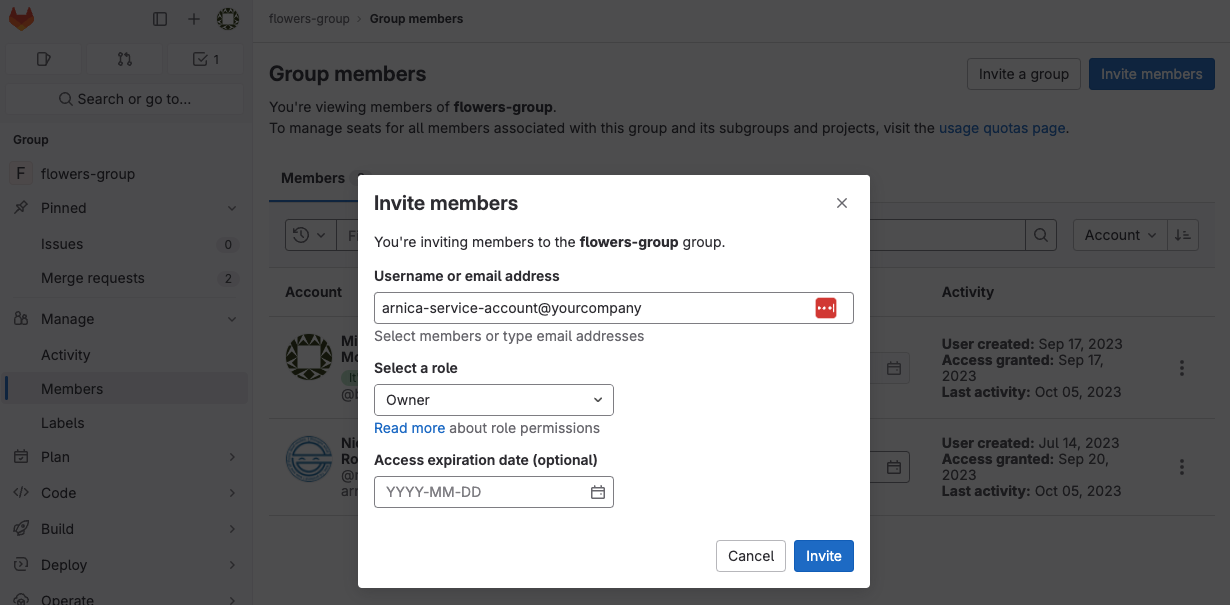Click the password manager icon in username field

click(x=825, y=308)
